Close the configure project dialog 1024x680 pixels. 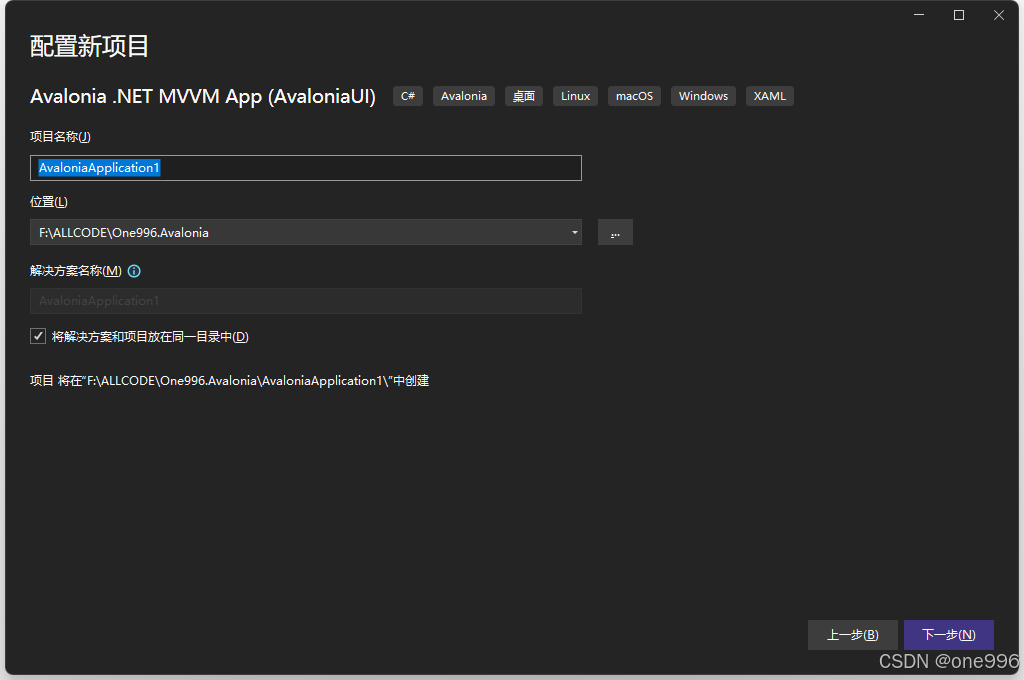tap(999, 15)
